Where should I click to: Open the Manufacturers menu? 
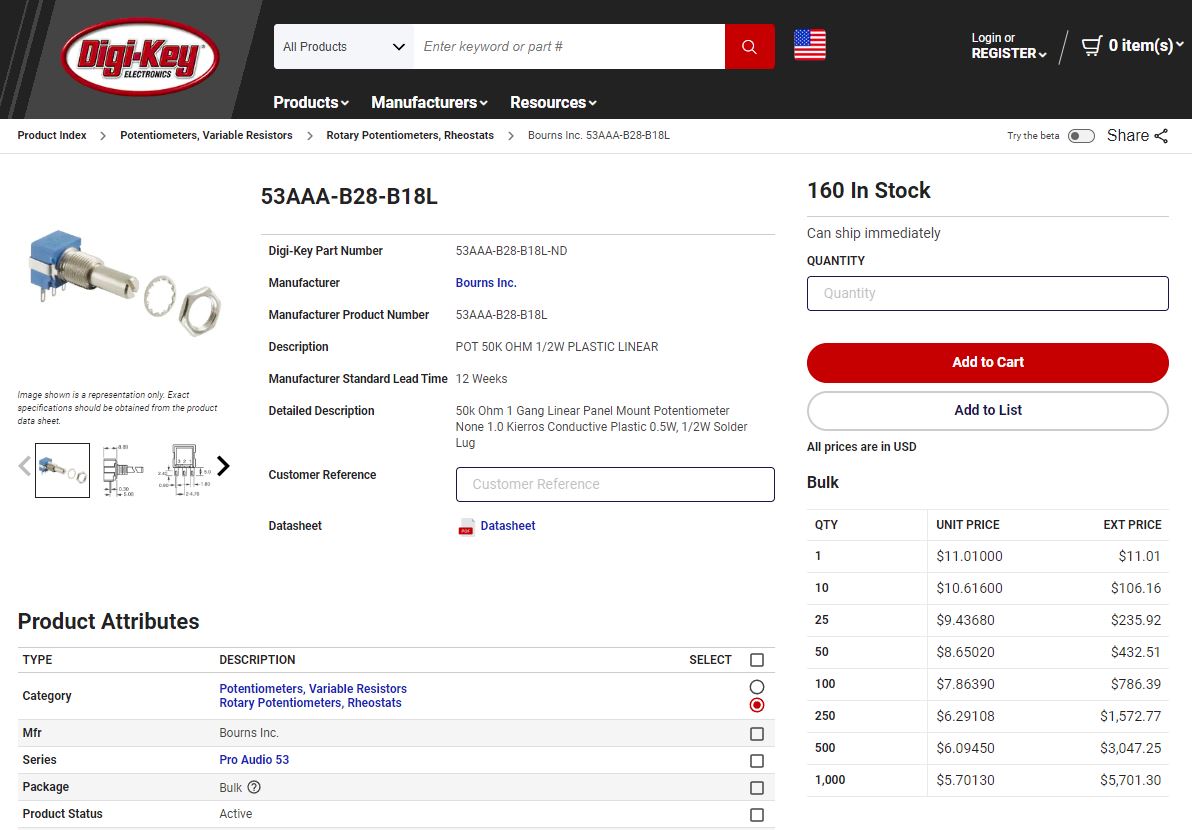coord(429,103)
